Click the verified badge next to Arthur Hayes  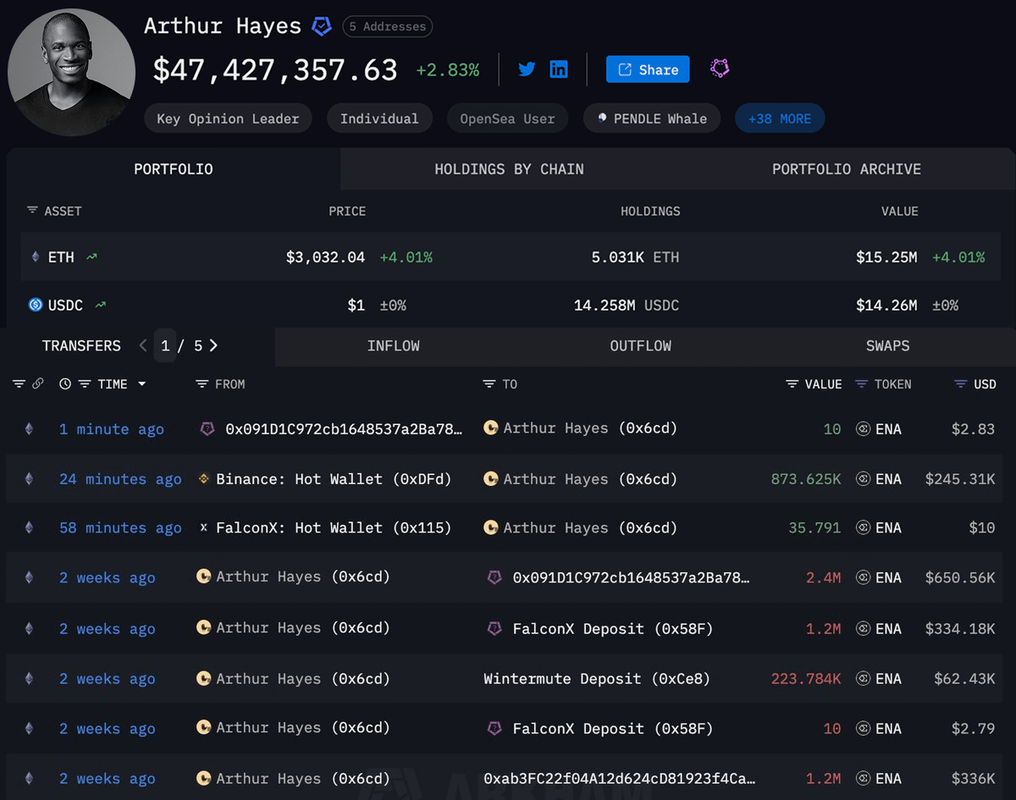click(x=321, y=27)
